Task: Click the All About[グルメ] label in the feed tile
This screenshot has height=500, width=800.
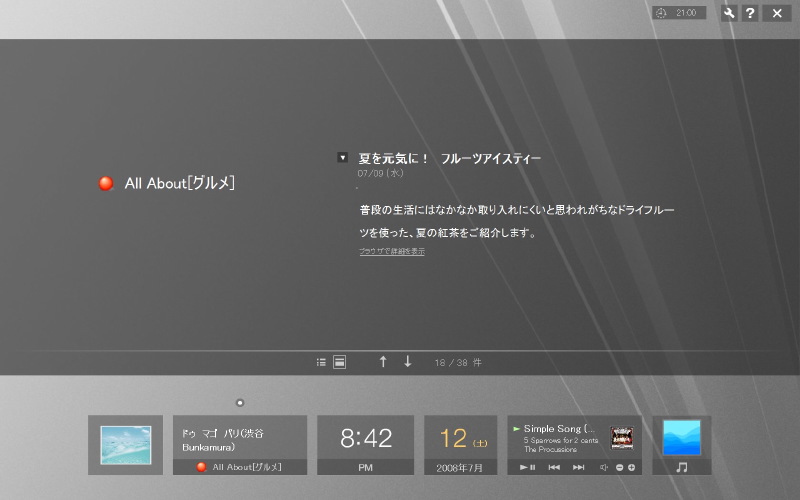Action: click(247, 467)
